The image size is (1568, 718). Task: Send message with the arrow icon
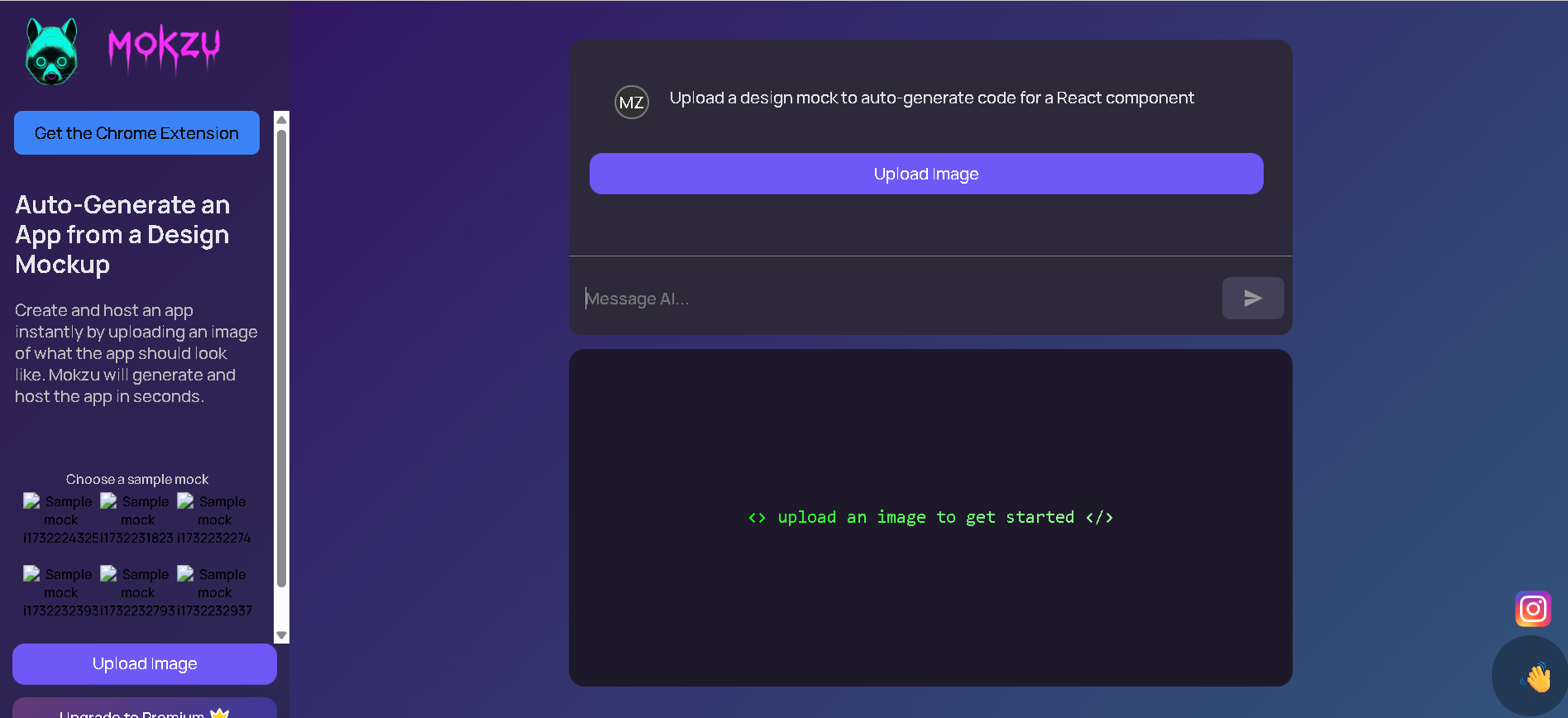[x=1253, y=298]
